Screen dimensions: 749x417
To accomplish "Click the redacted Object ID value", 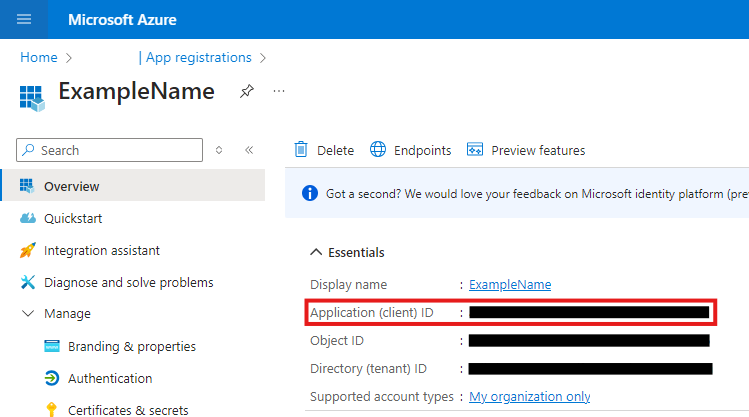I will (589, 341).
